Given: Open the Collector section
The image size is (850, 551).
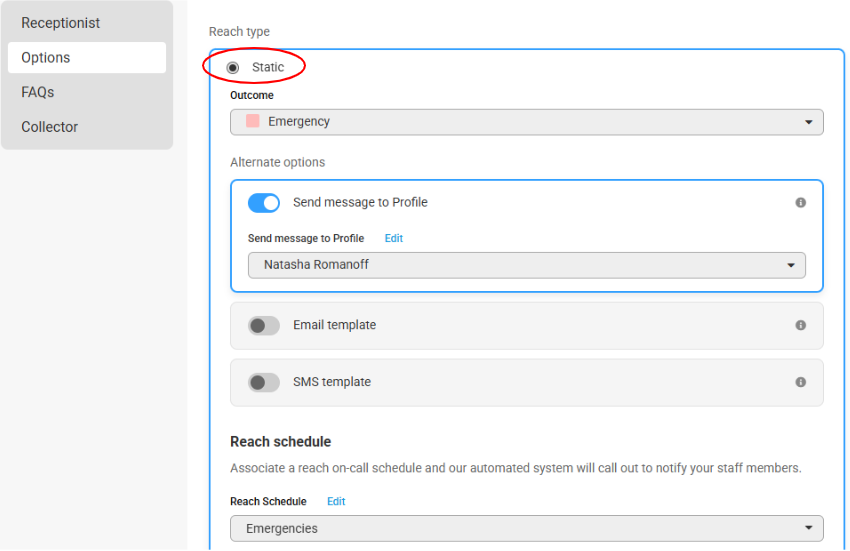Looking at the screenshot, I should click(87, 127).
